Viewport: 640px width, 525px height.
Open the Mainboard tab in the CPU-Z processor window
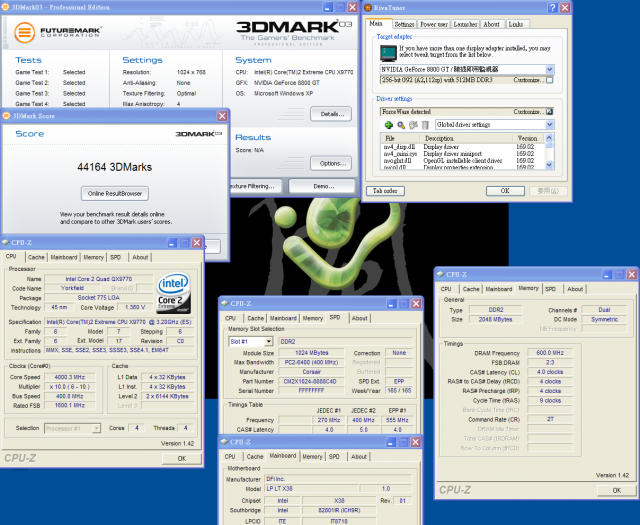[64, 257]
